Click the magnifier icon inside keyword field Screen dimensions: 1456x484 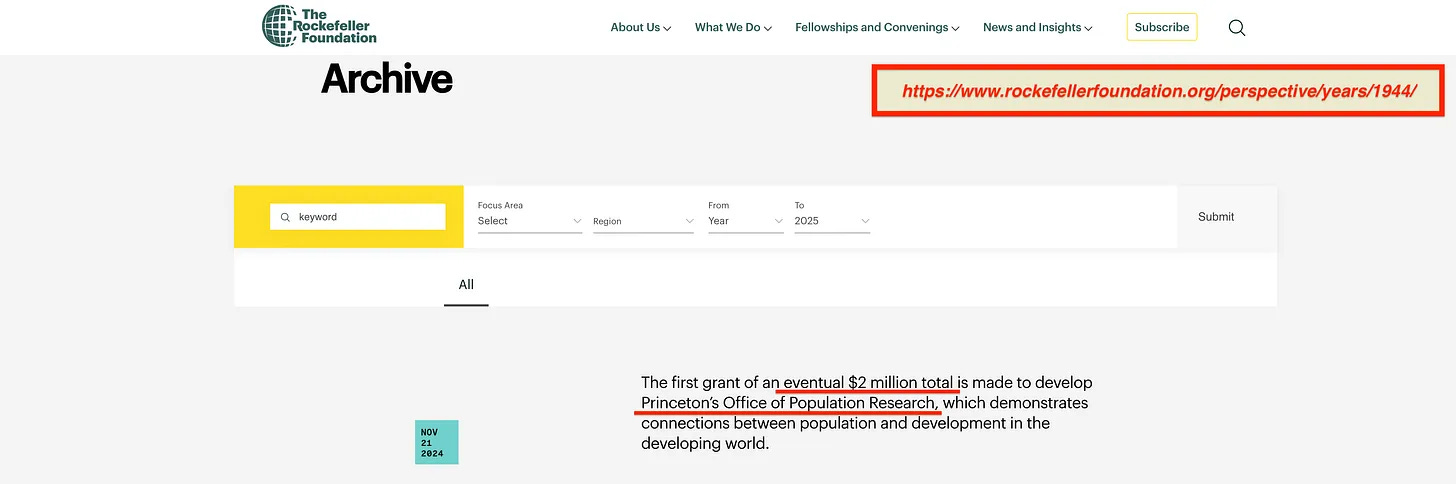pyautogui.click(x=285, y=217)
